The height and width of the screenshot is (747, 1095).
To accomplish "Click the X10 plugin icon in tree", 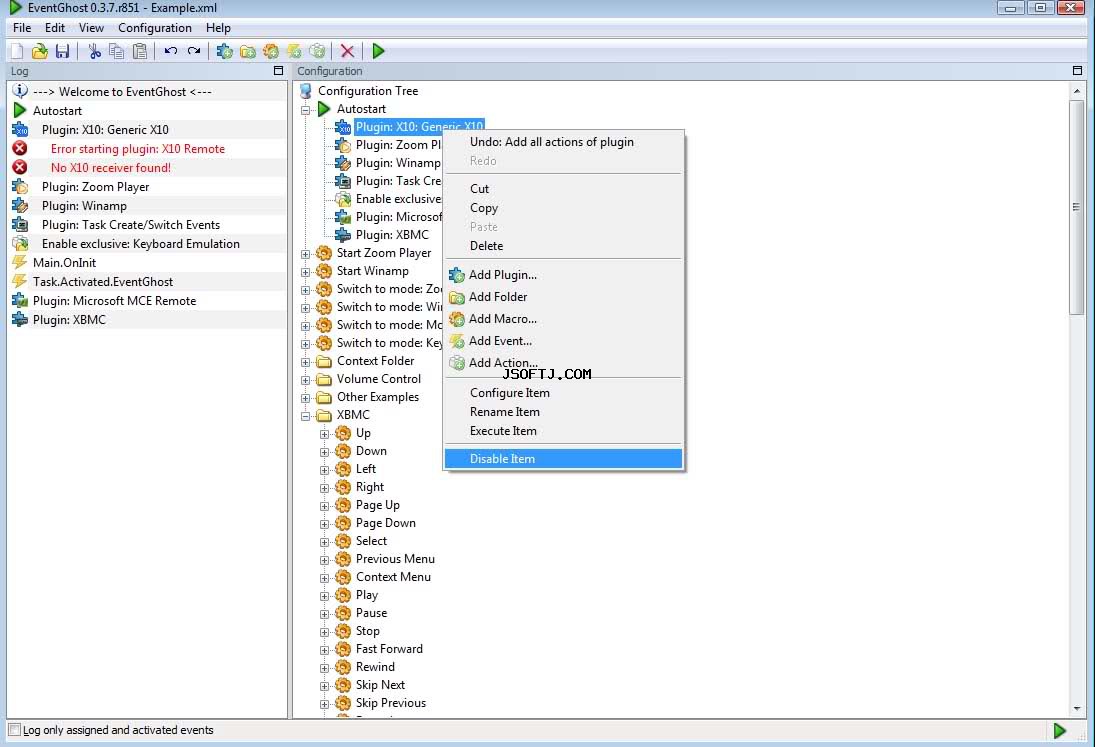I will [343, 127].
